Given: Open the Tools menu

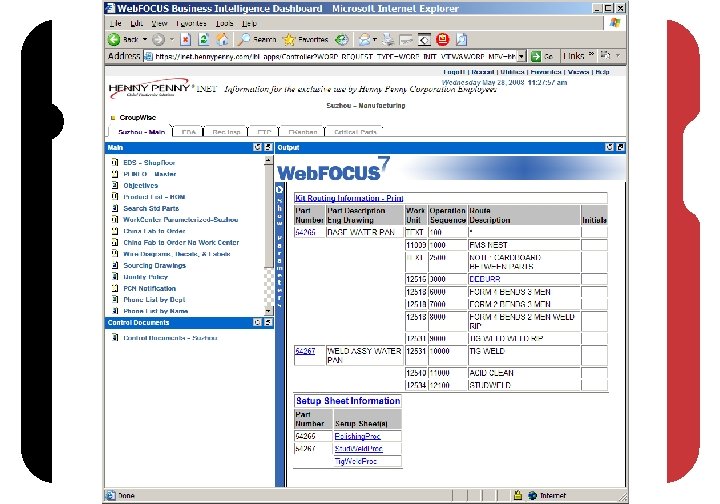Looking at the screenshot, I should point(225,23).
